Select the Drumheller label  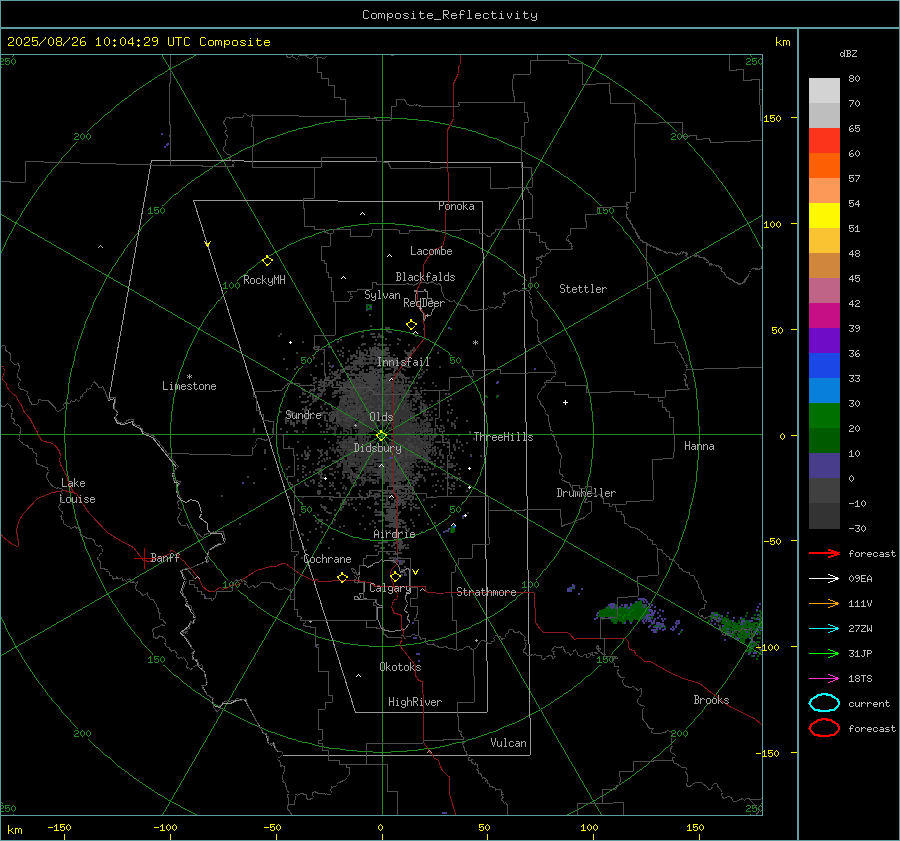[586, 493]
